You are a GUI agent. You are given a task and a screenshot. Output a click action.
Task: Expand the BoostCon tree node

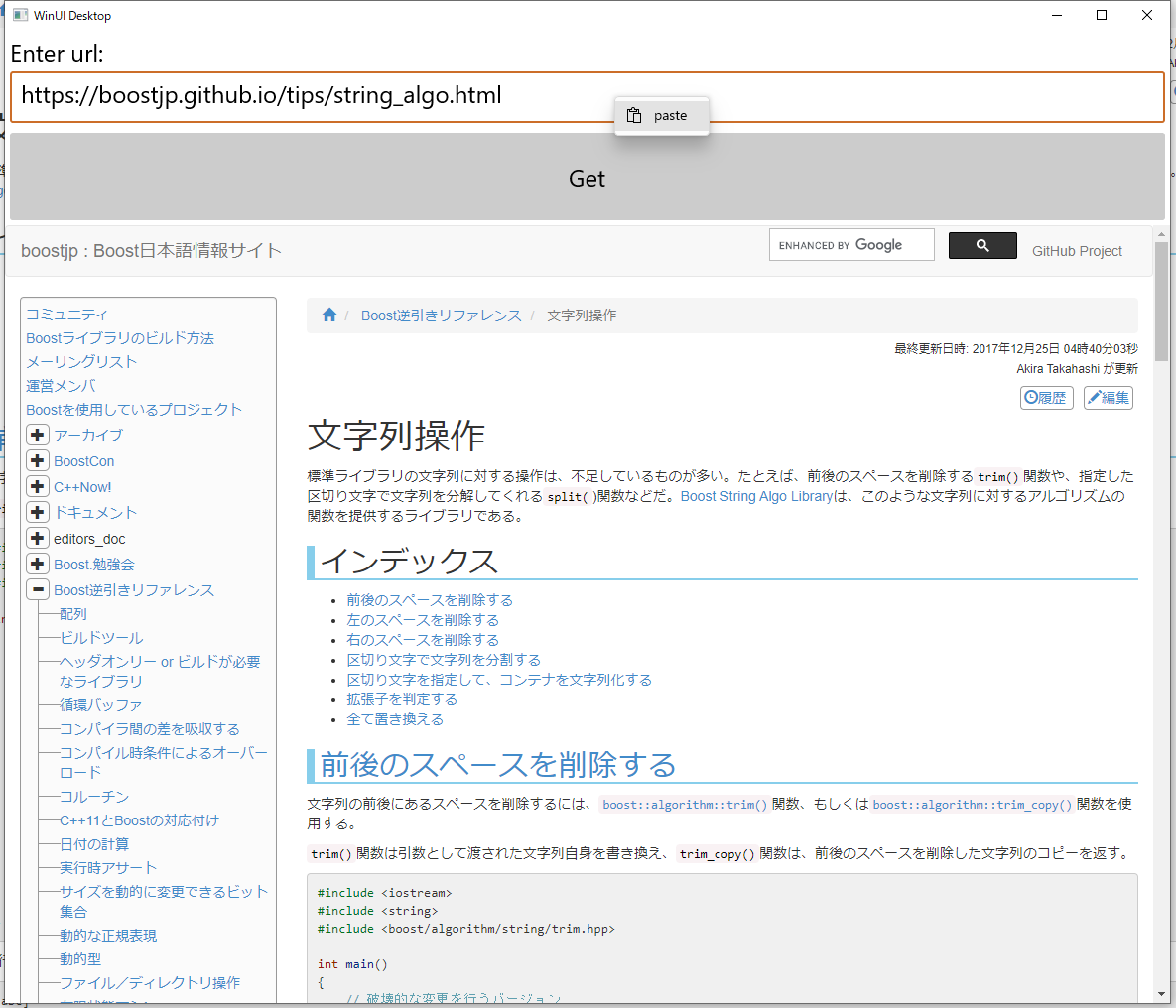[38, 460]
